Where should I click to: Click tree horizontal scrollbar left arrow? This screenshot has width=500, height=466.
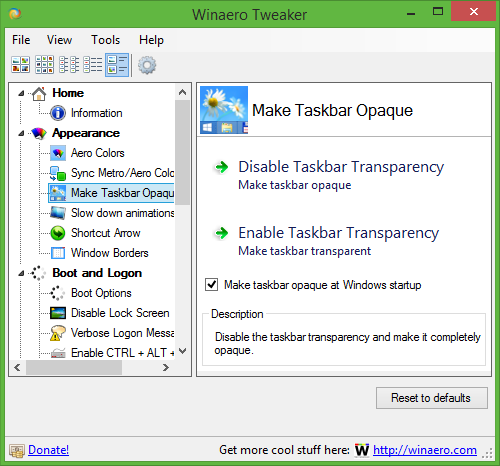(x=17, y=368)
